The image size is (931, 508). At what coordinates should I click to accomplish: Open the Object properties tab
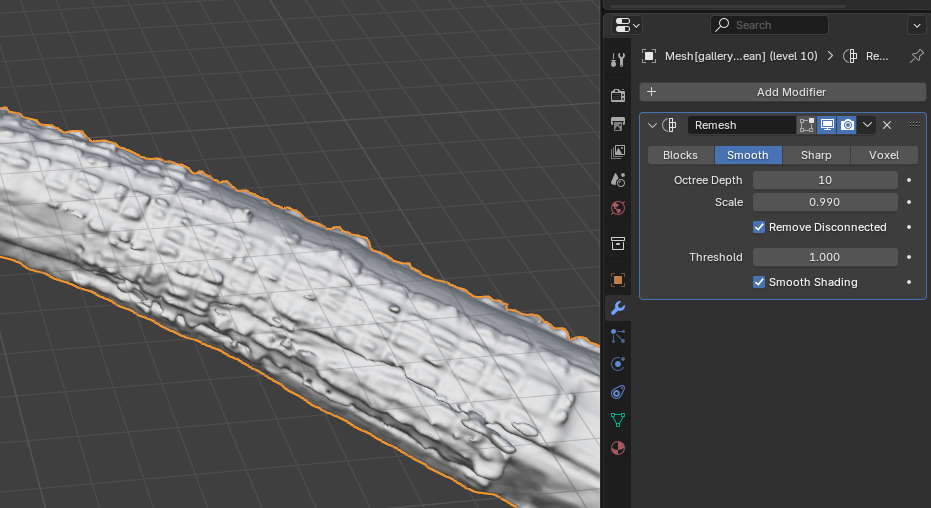[618, 280]
